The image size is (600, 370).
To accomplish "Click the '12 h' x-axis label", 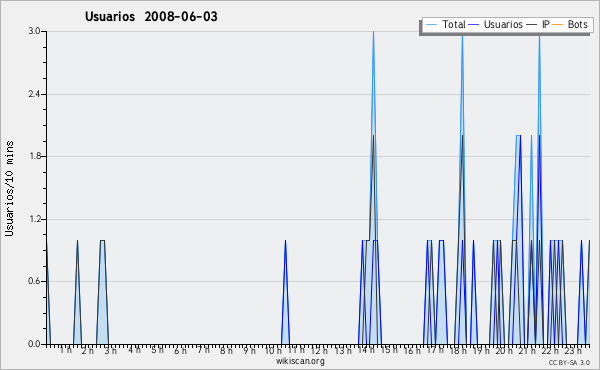I will [x=319, y=350].
